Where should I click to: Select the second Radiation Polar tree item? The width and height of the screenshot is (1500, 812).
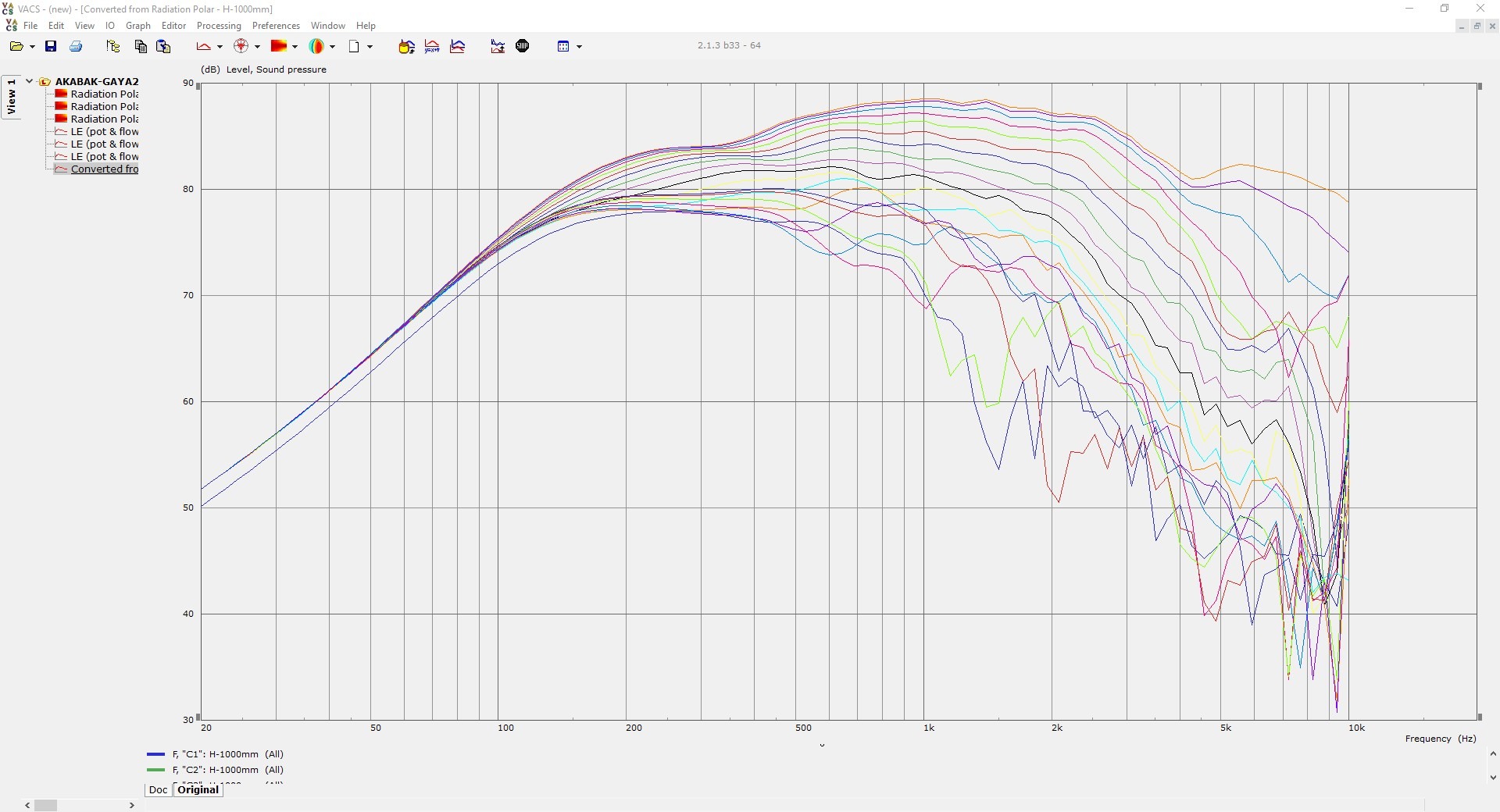(105, 106)
